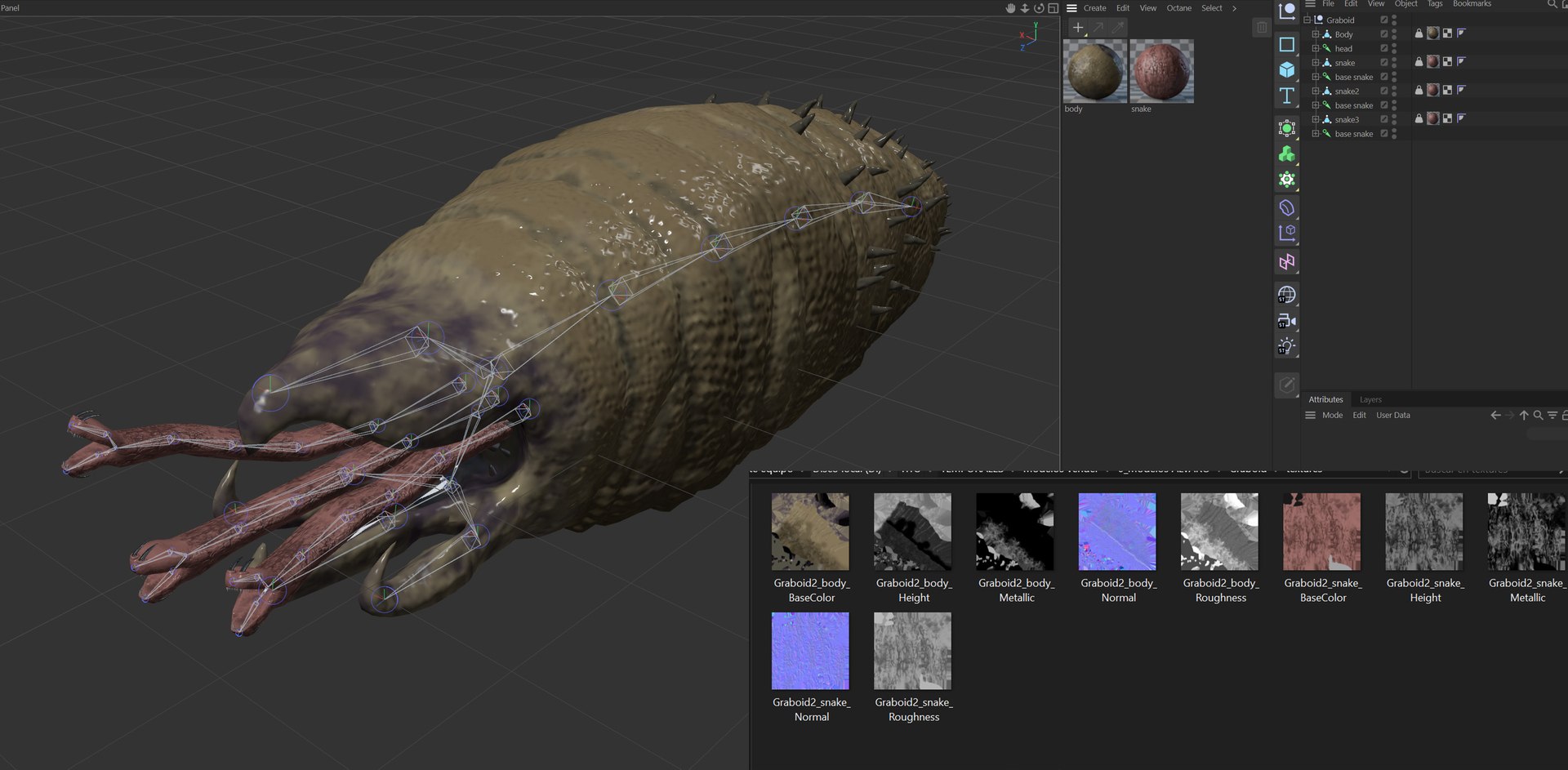
Task: Toggle the viewport layout icon
Action: (x=1053, y=8)
